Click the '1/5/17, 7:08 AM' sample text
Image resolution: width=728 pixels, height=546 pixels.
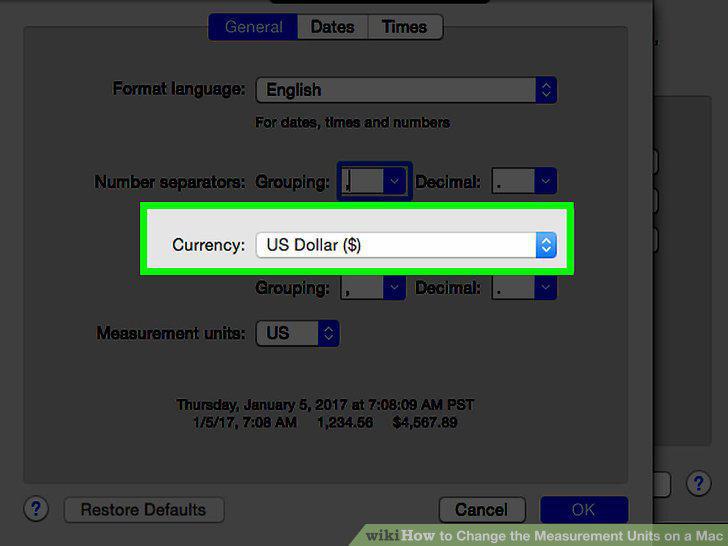245,422
